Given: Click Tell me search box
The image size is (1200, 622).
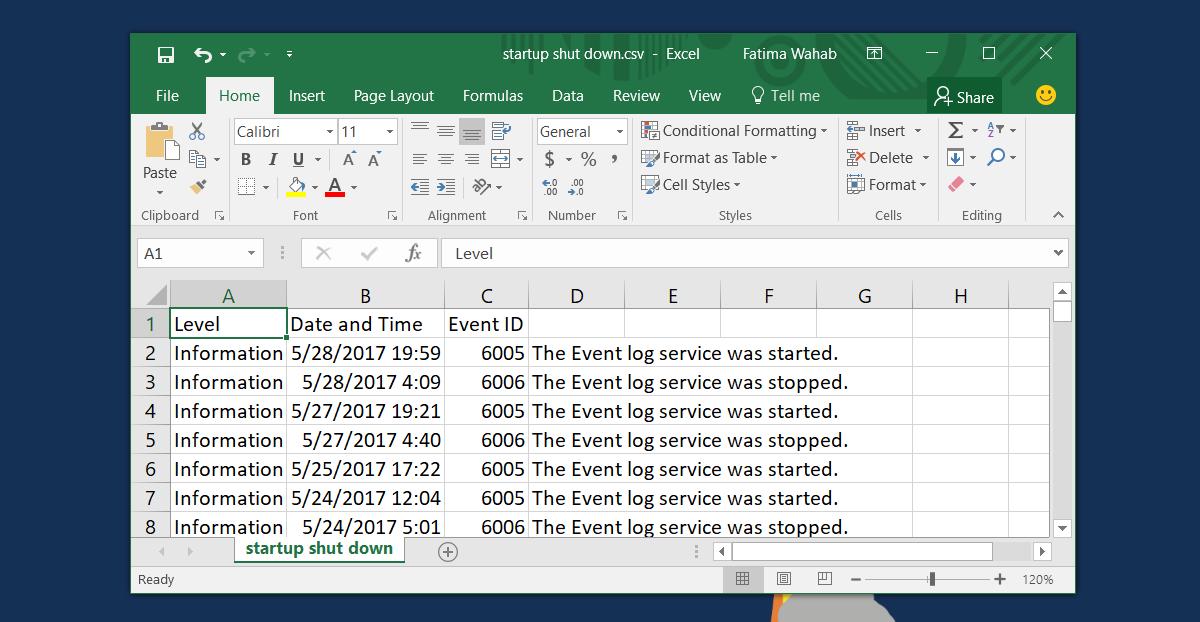Looking at the screenshot, I should pyautogui.click(x=786, y=96).
